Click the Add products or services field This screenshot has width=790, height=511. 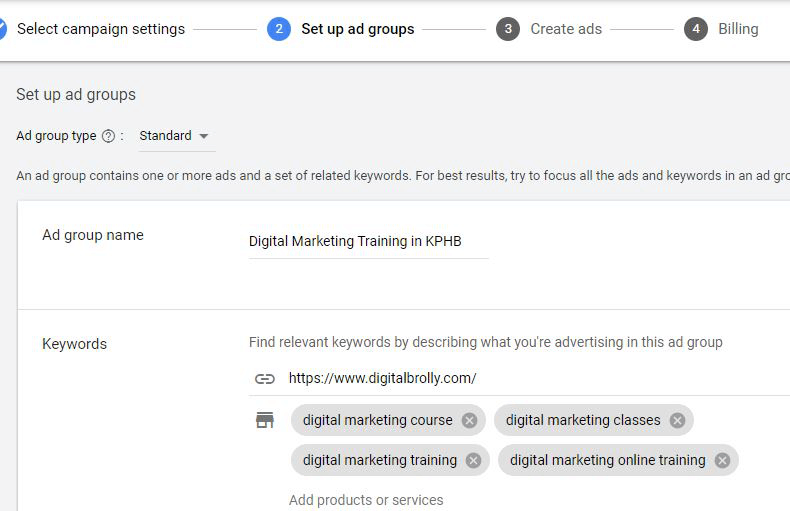pos(366,500)
